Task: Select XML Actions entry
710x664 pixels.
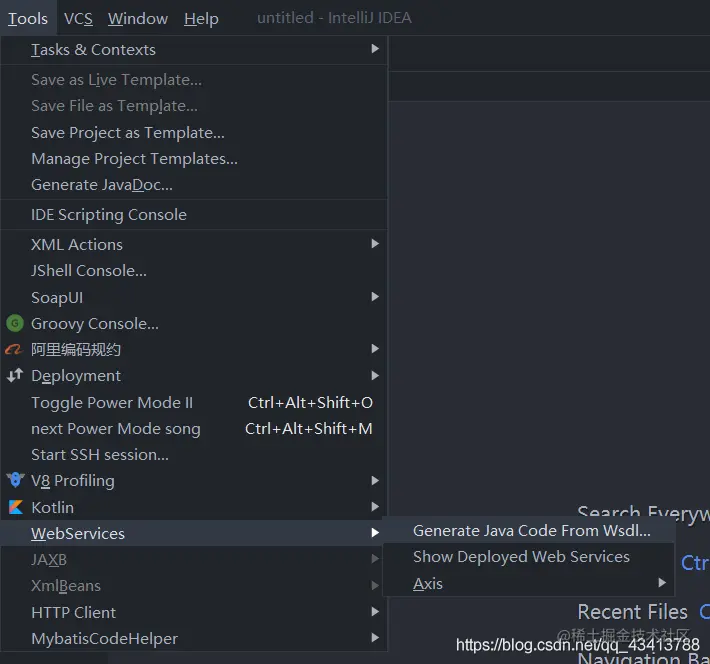Action: click(x=194, y=245)
